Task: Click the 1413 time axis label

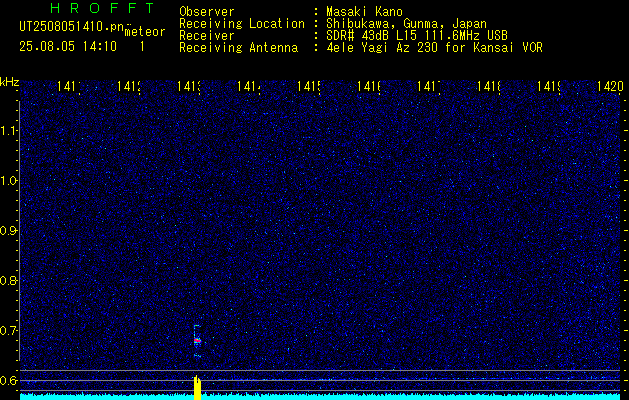Action: click(x=189, y=86)
